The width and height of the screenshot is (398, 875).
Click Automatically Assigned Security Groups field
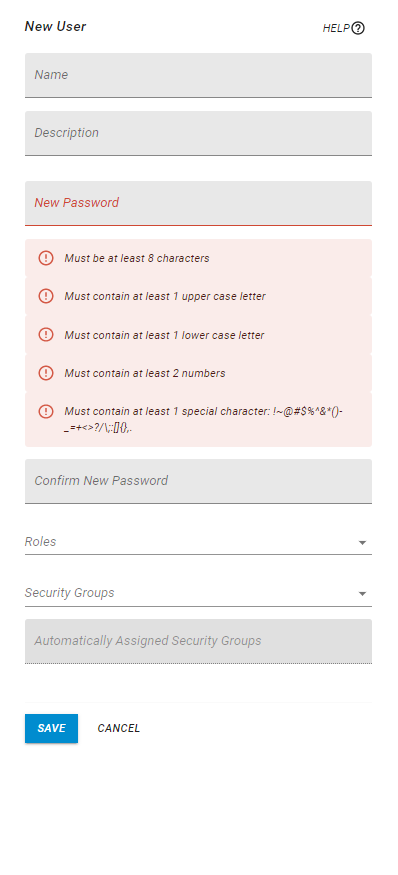point(198,641)
